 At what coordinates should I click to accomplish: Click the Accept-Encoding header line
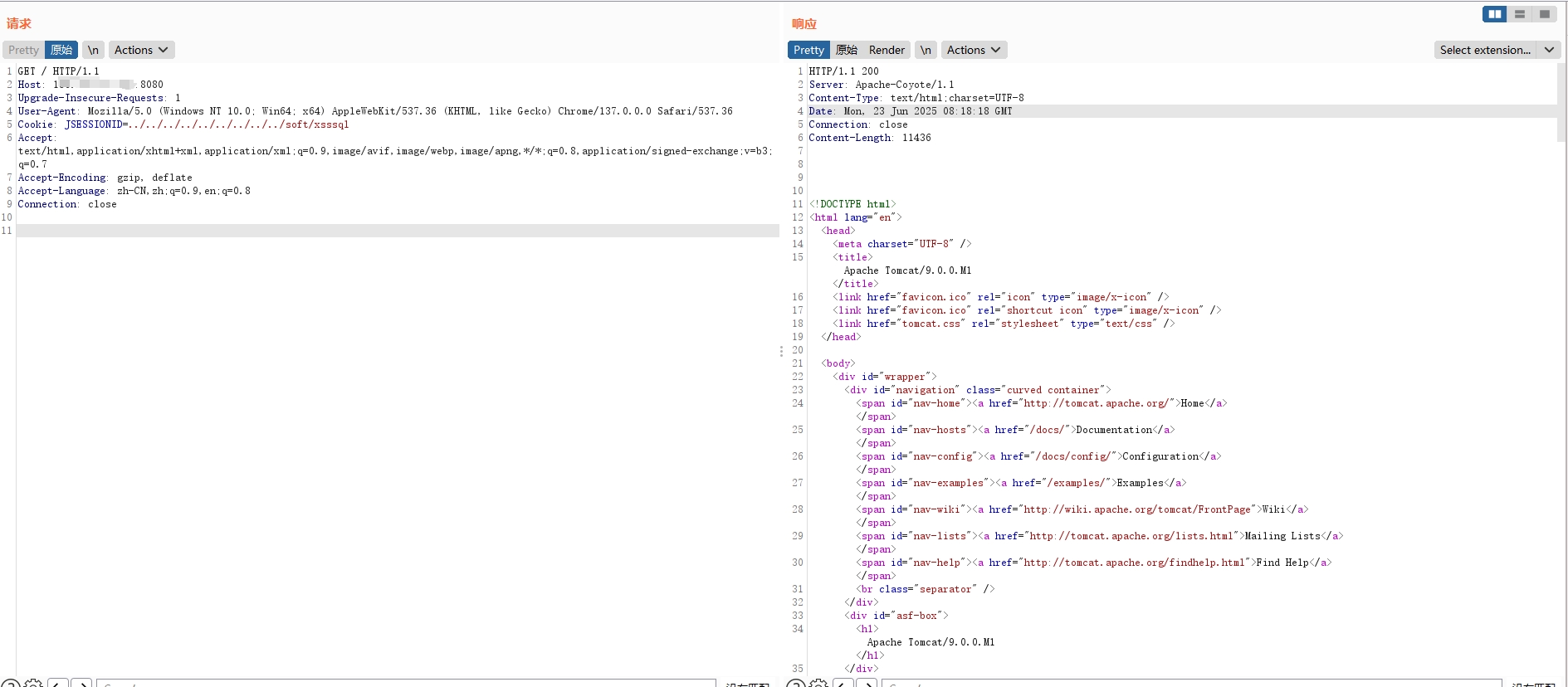pyautogui.click(x=105, y=178)
